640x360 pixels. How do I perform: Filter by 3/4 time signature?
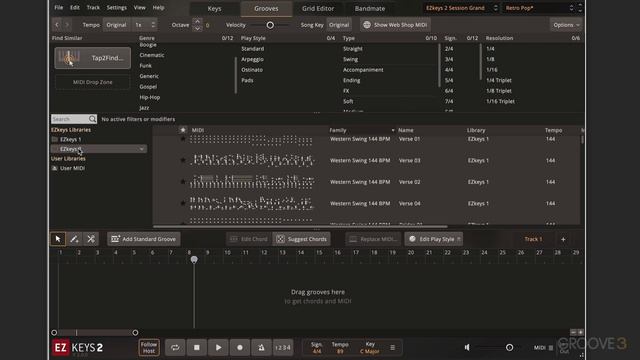click(449, 59)
